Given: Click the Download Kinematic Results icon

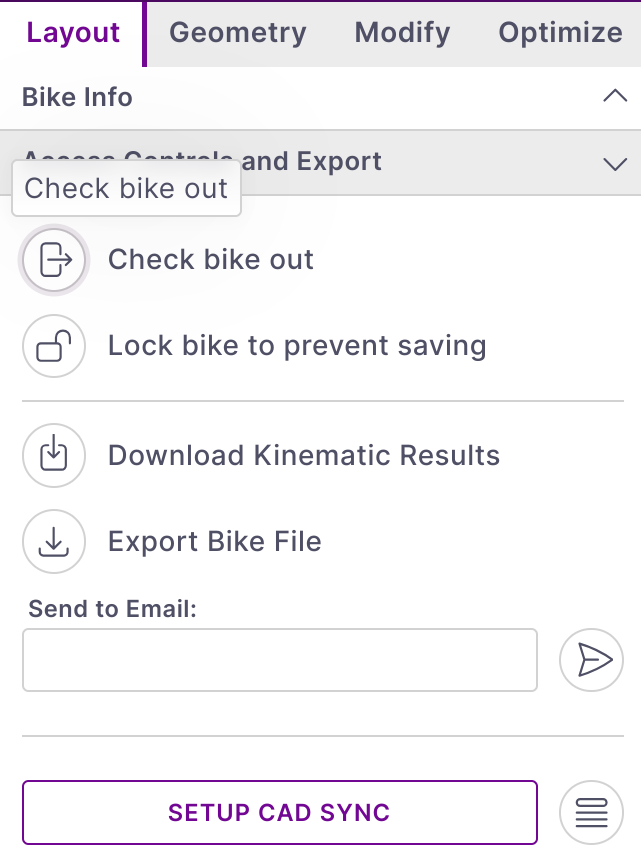Looking at the screenshot, I should 54,456.
